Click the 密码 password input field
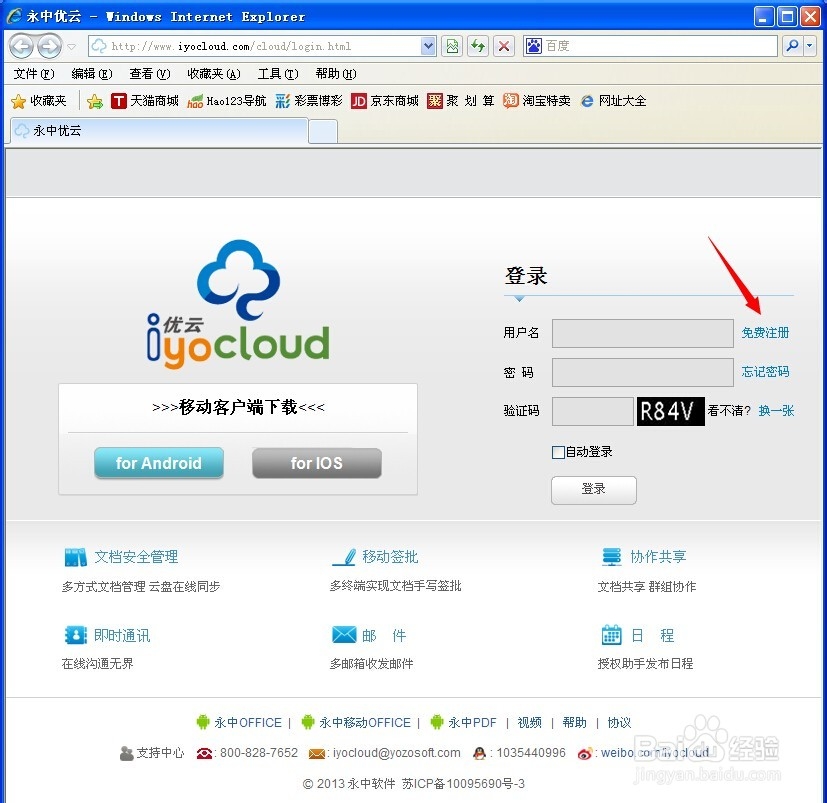Image resolution: width=827 pixels, height=803 pixels. (642, 372)
